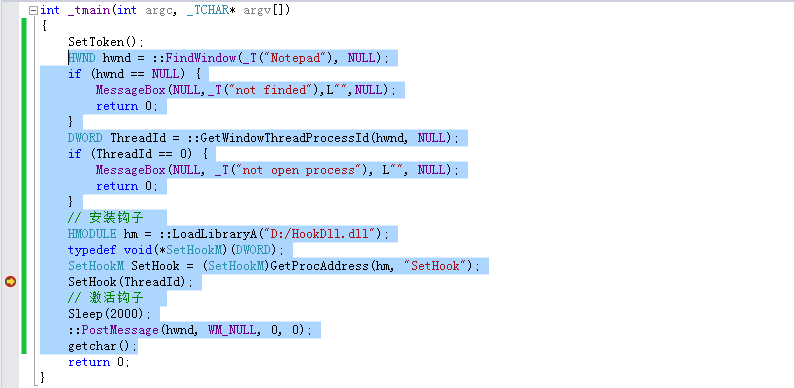Click the SetToken(); line
Viewport: 794px width, 388px height.
click(x=106, y=42)
